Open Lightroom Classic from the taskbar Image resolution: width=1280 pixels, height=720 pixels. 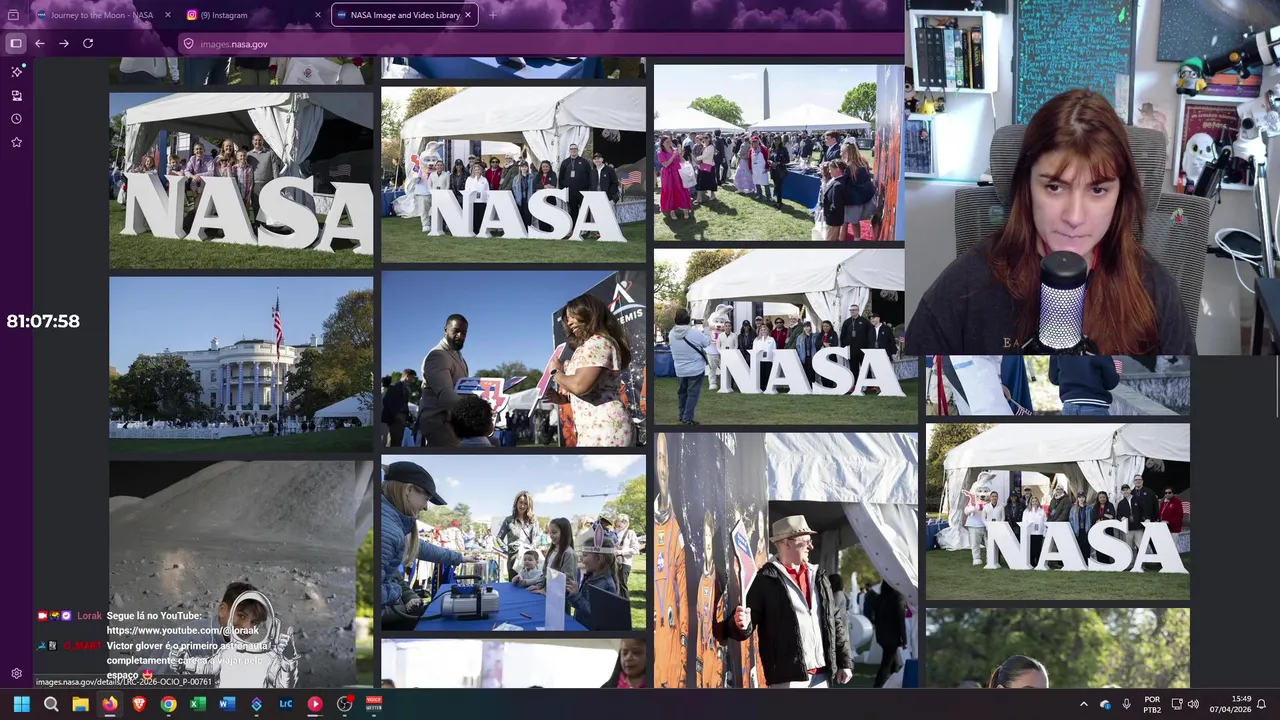[x=286, y=704]
